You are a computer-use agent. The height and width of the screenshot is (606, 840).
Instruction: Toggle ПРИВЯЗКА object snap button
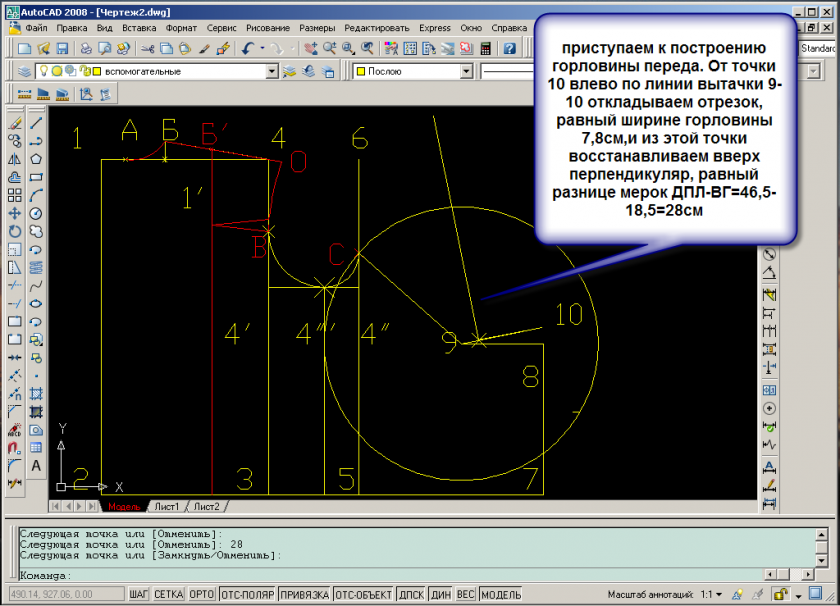[x=304, y=594]
